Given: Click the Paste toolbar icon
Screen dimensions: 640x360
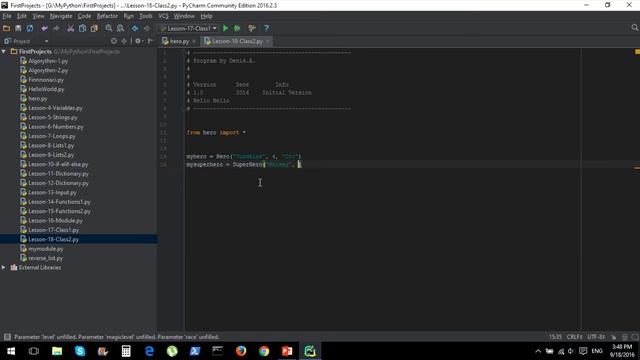Looking at the screenshot, I should (x=94, y=28).
